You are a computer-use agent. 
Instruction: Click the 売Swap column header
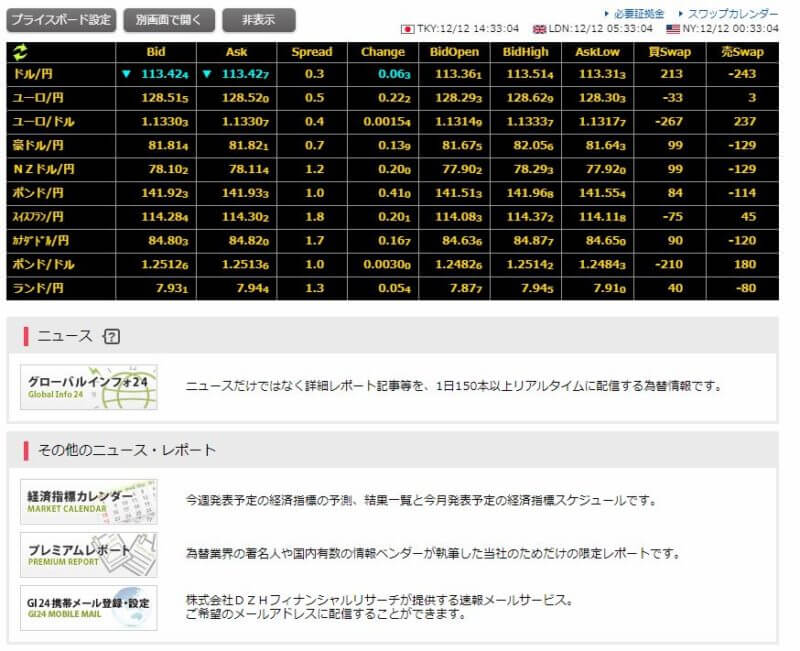742,52
